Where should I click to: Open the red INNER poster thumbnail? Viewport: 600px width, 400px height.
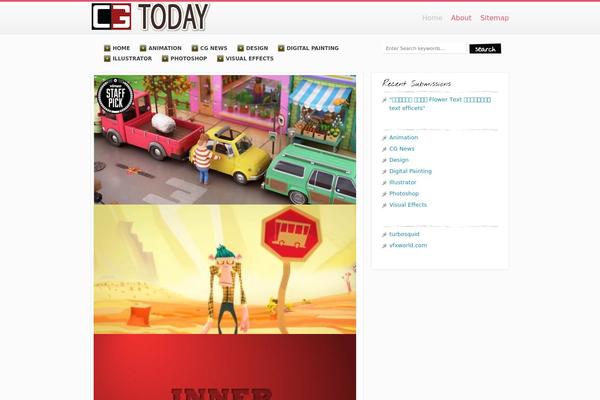pyautogui.click(x=225, y=367)
